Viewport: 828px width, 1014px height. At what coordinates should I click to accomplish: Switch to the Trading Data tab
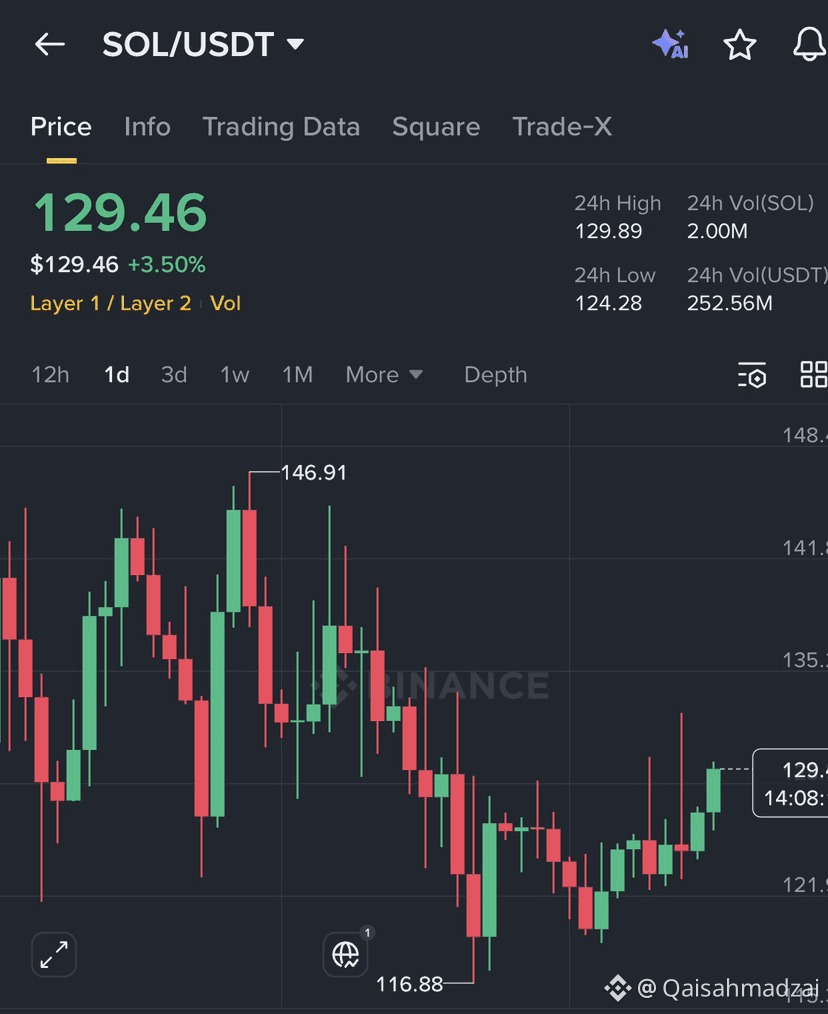pyautogui.click(x=281, y=127)
